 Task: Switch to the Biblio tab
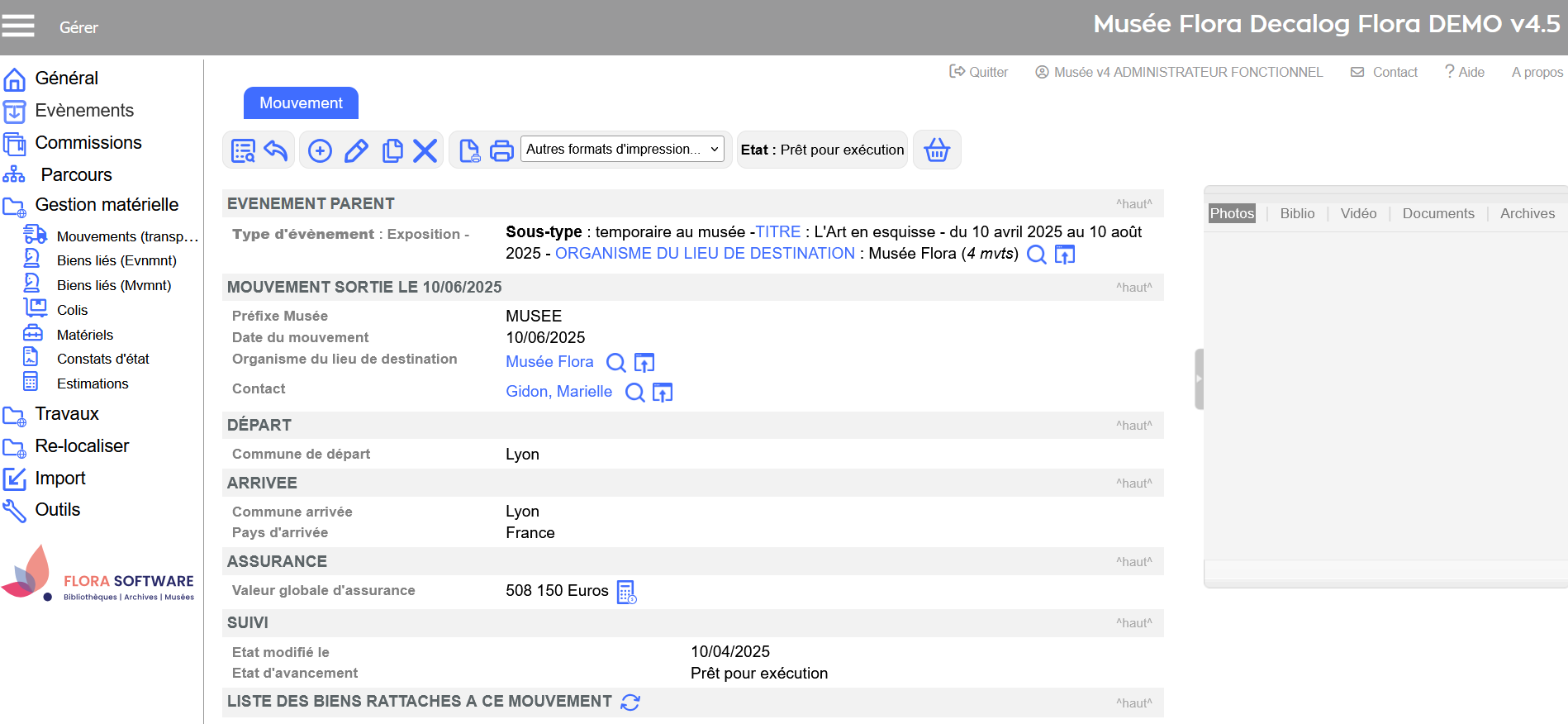[x=1297, y=213]
